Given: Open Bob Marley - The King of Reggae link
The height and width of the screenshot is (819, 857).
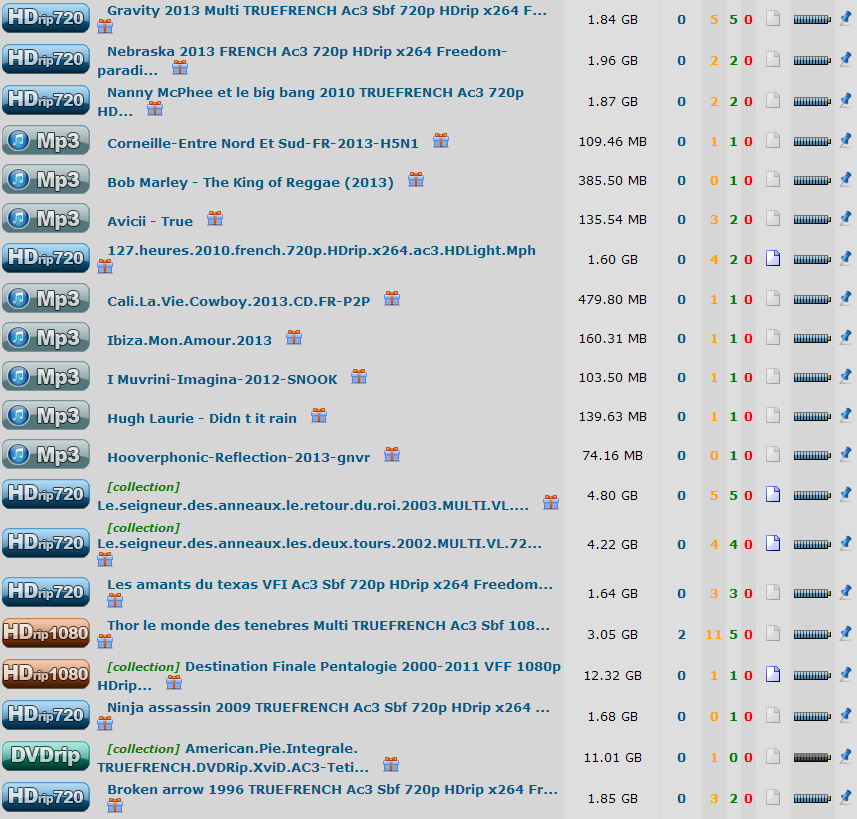Looking at the screenshot, I should click(250, 182).
